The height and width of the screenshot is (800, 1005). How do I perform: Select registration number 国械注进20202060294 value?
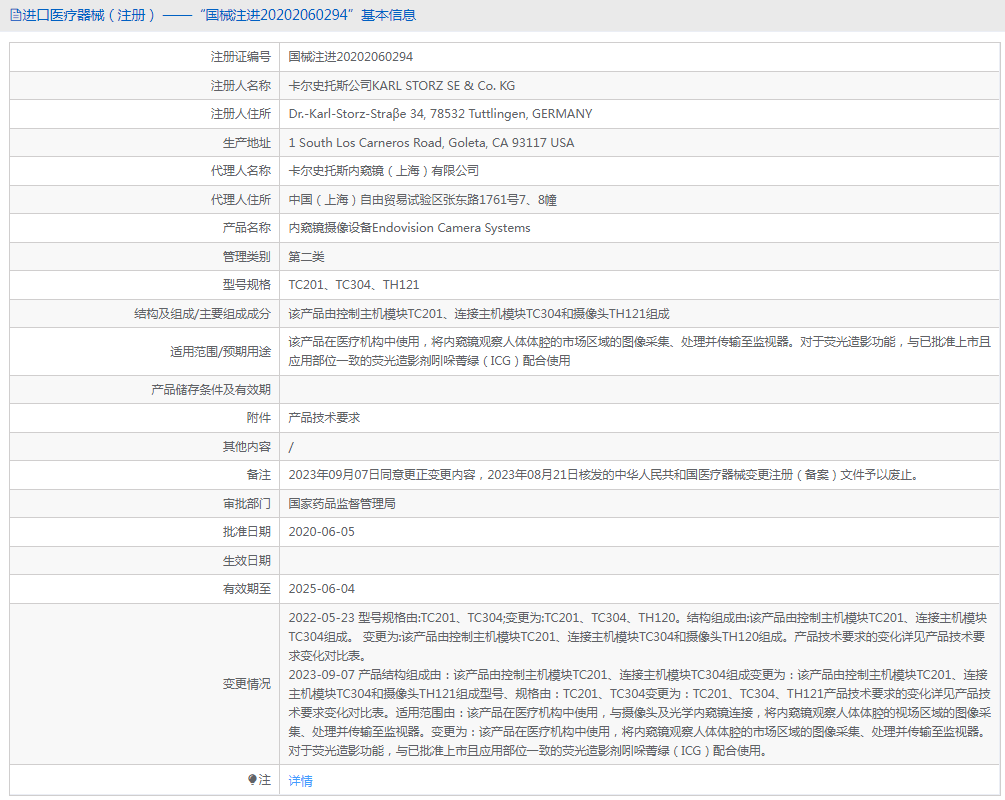(x=351, y=57)
